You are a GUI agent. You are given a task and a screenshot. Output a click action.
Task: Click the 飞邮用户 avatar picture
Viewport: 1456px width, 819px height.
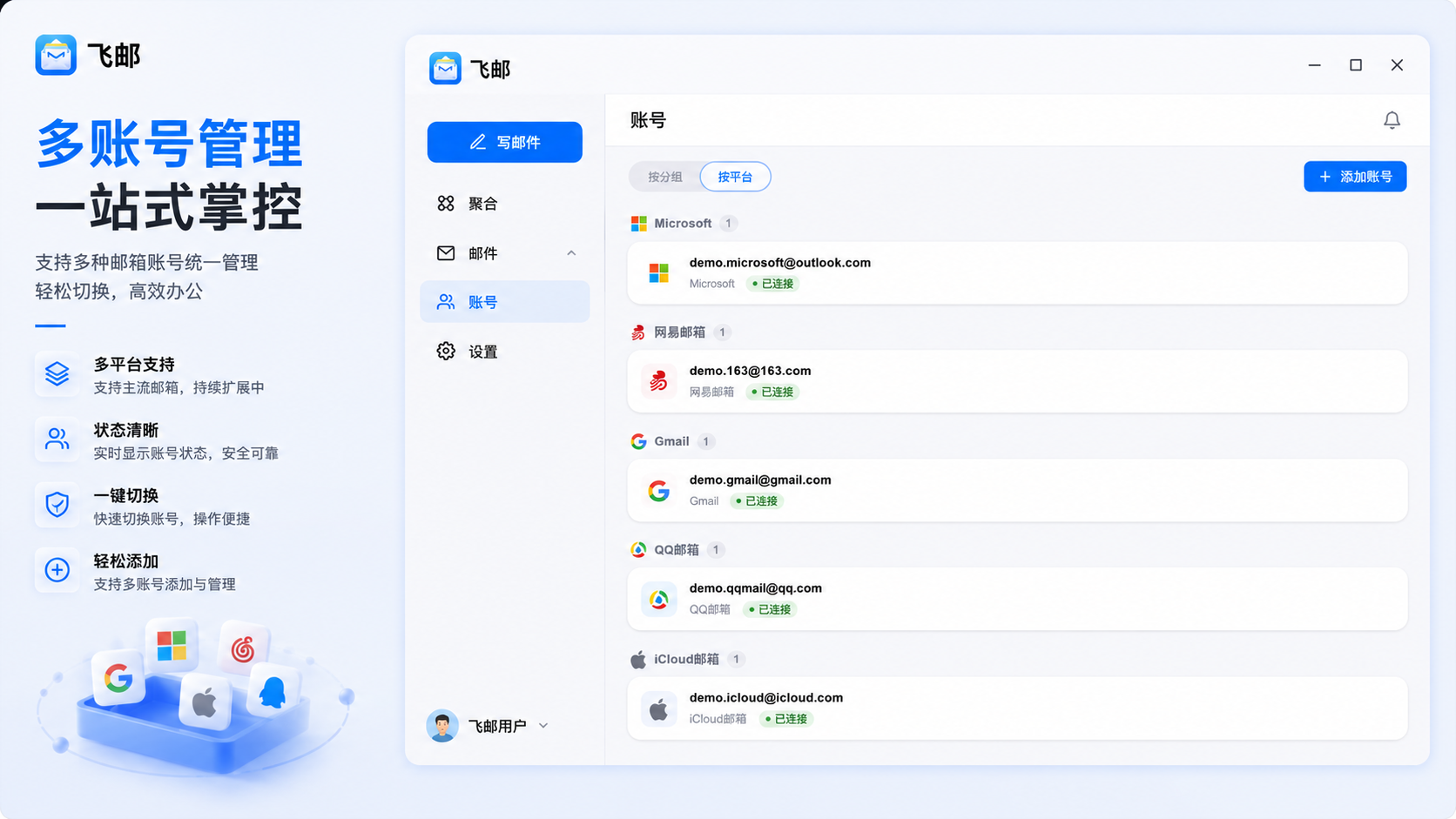click(442, 726)
